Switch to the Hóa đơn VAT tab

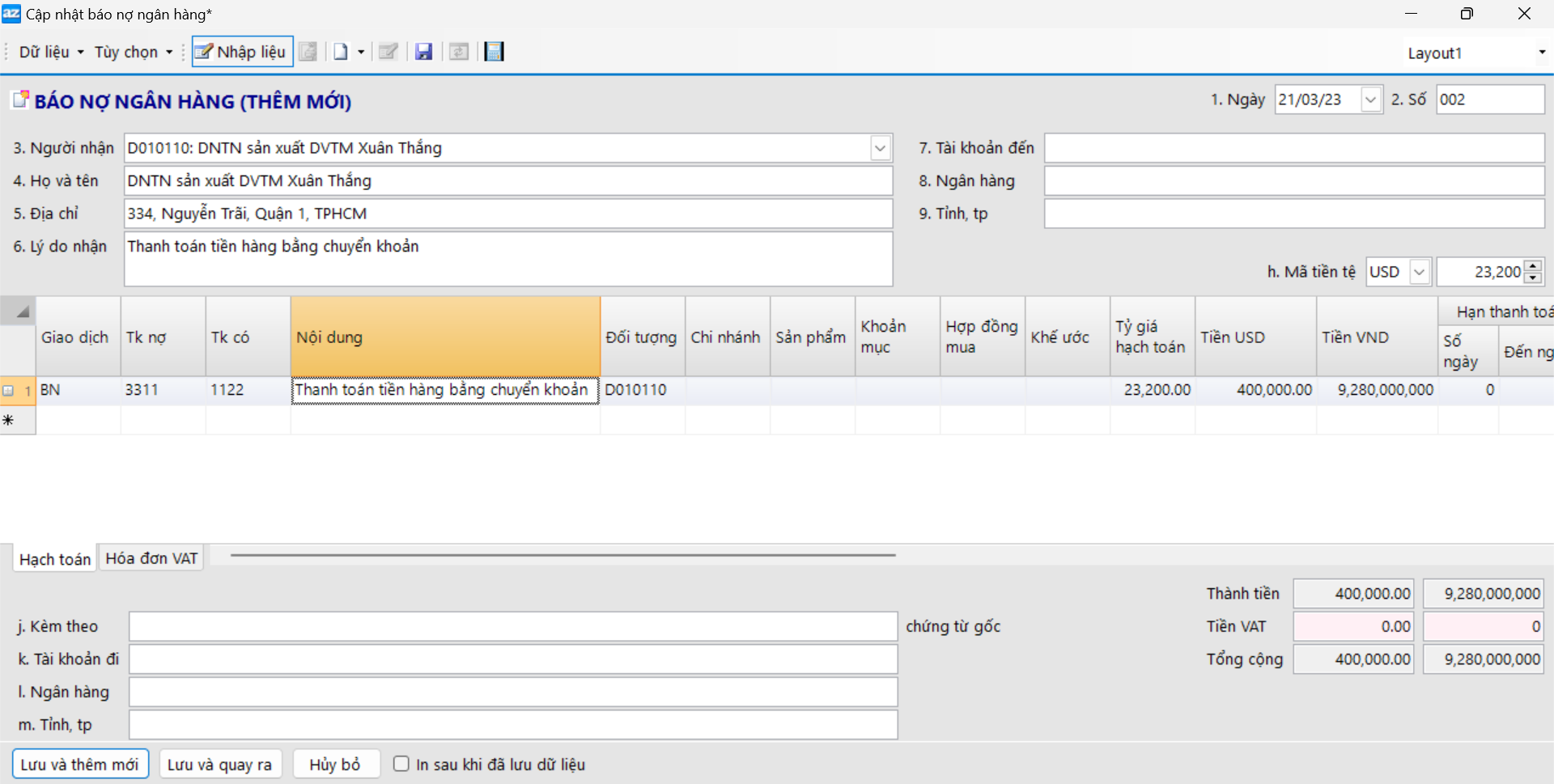(151, 558)
